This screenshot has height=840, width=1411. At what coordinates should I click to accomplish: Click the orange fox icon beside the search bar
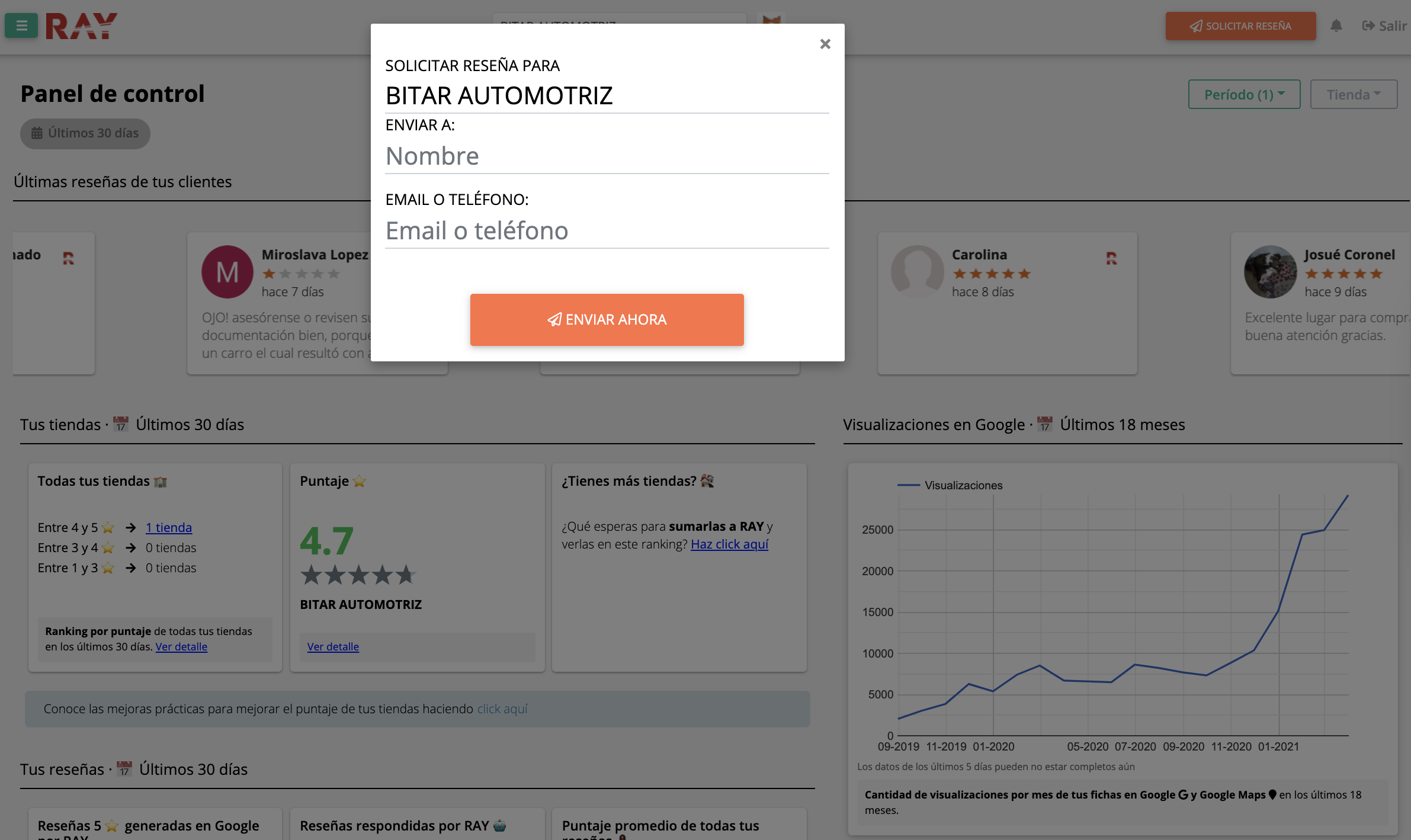(x=771, y=23)
